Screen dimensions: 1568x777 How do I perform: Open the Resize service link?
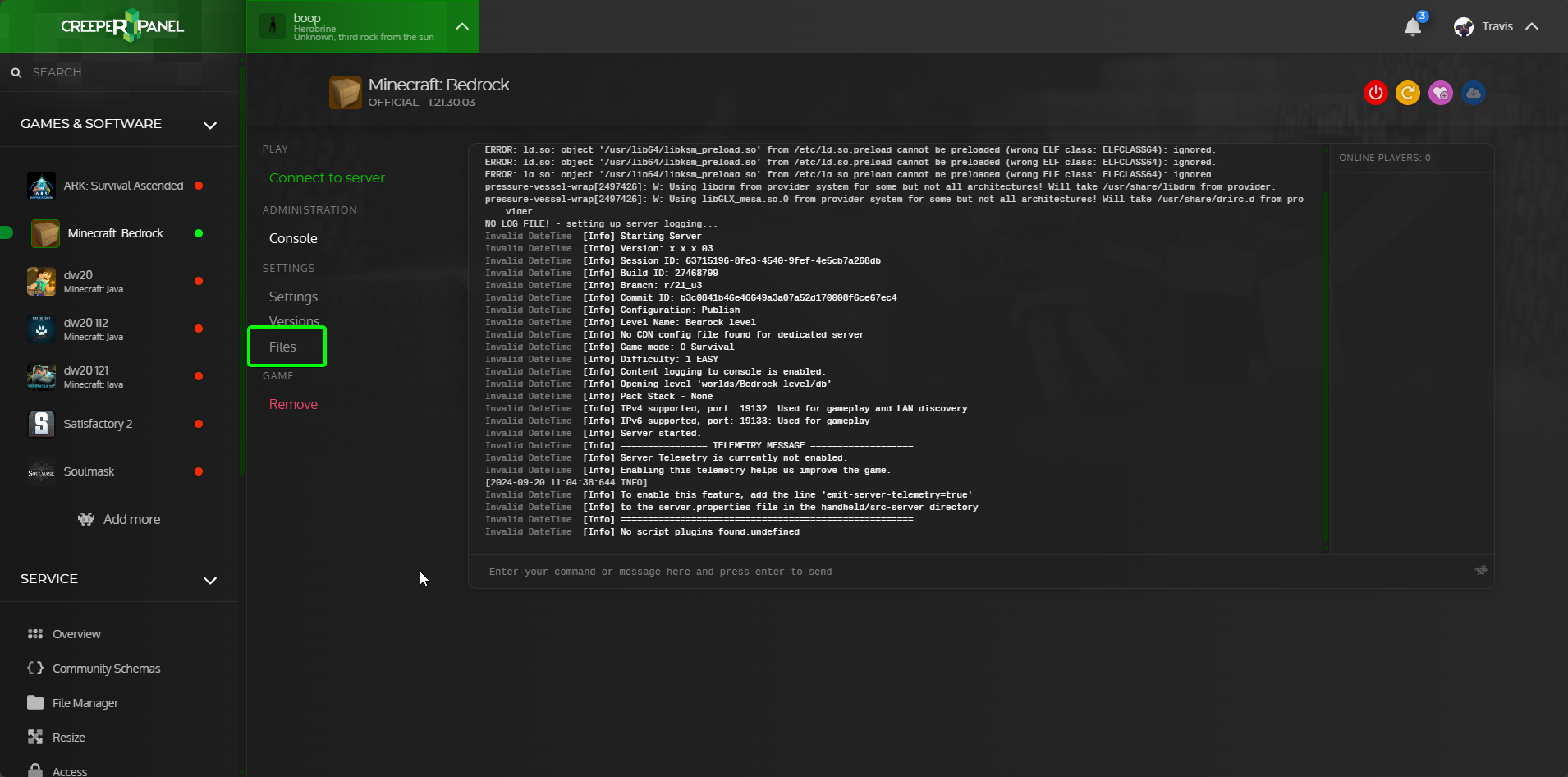[69, 738]
